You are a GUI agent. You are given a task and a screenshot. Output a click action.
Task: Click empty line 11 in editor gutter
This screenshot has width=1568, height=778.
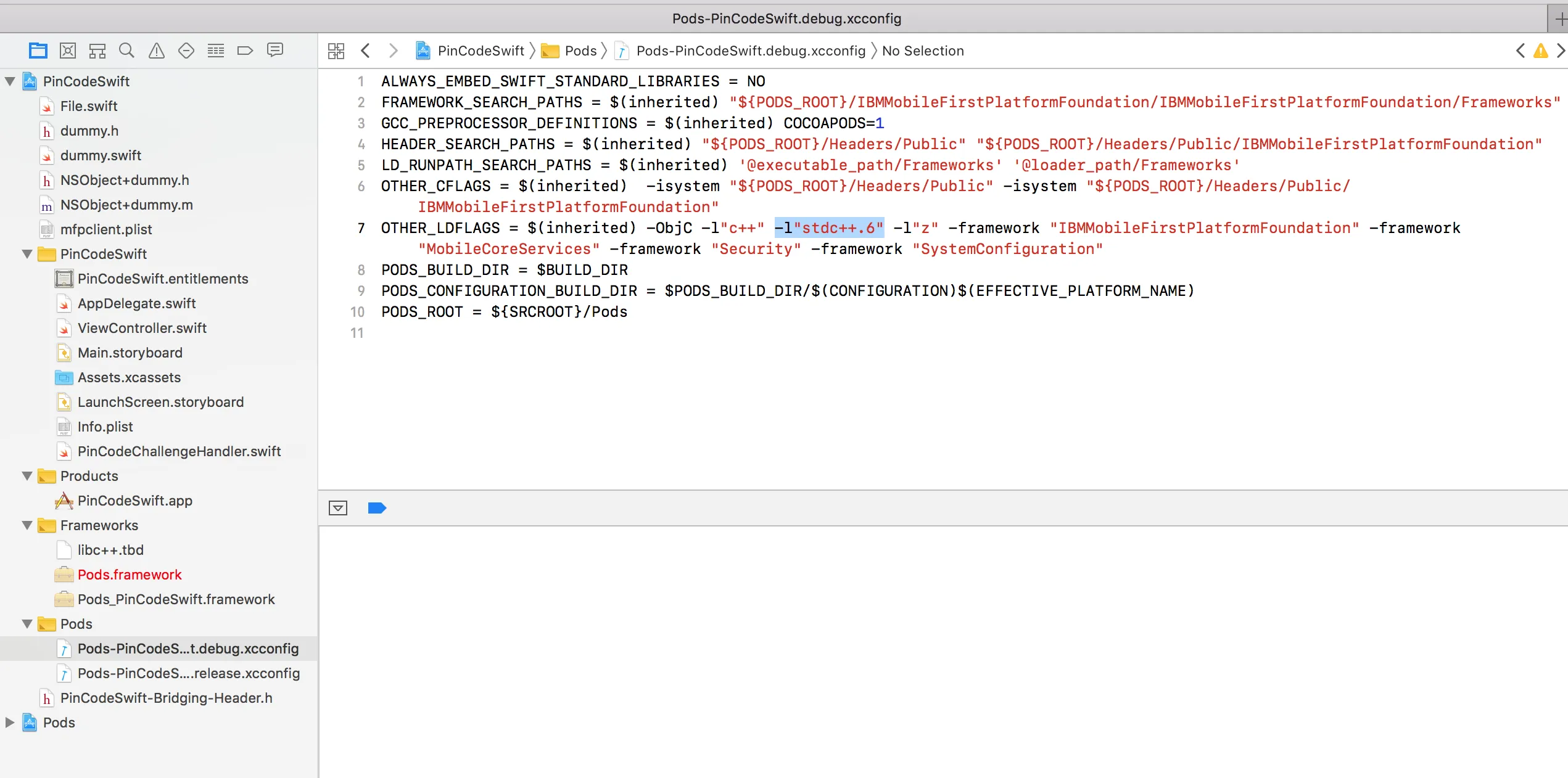[357, 333]
